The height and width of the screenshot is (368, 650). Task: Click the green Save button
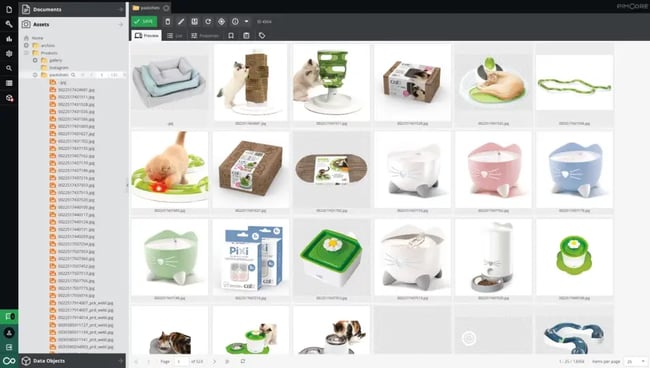coord(144,22)
